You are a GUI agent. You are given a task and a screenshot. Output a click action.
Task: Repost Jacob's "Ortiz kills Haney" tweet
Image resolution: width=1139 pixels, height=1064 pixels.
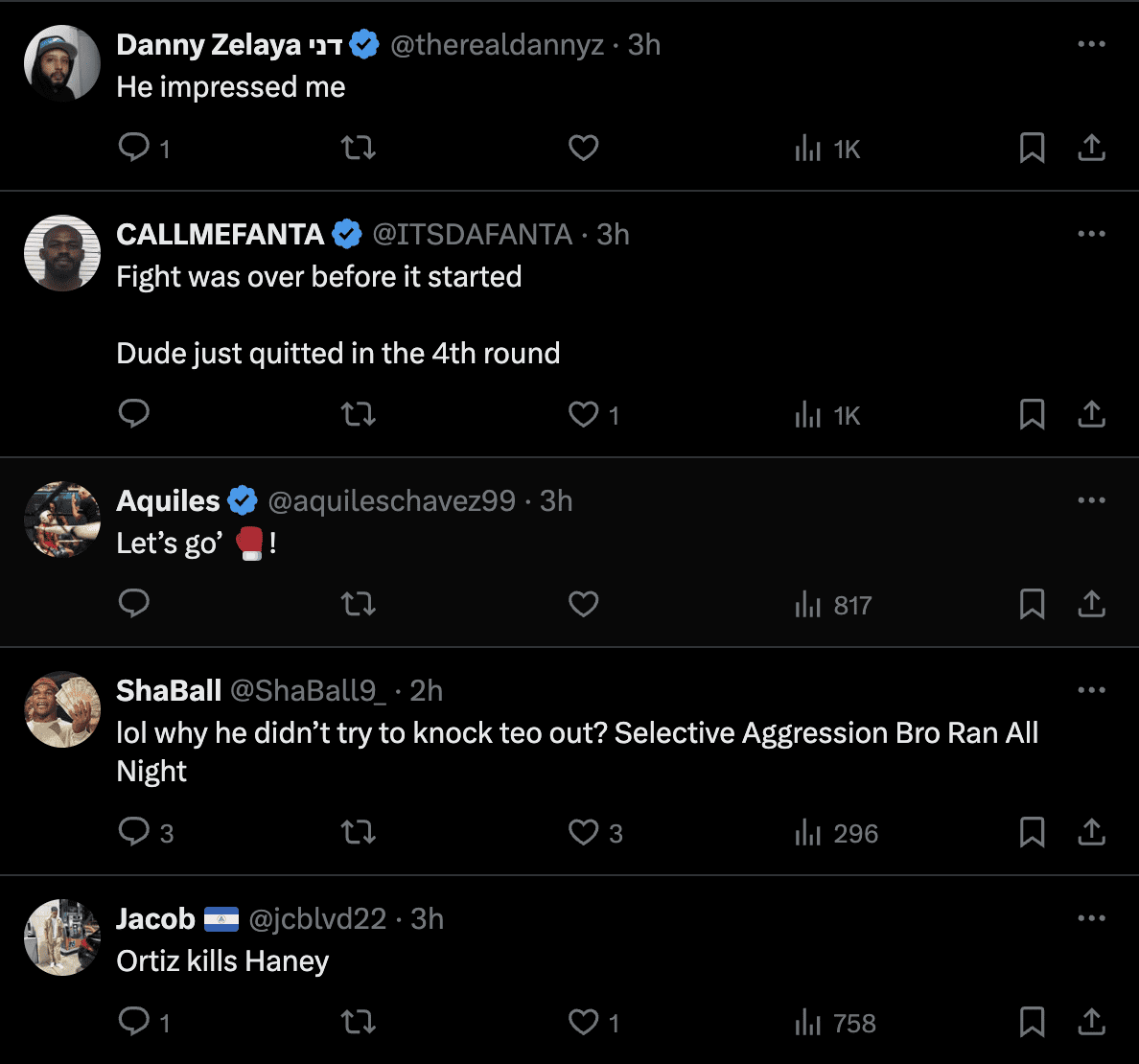[359, 1022]
